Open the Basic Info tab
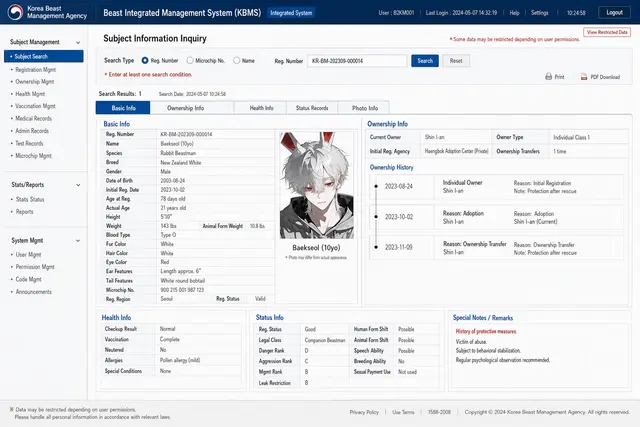 123,108
